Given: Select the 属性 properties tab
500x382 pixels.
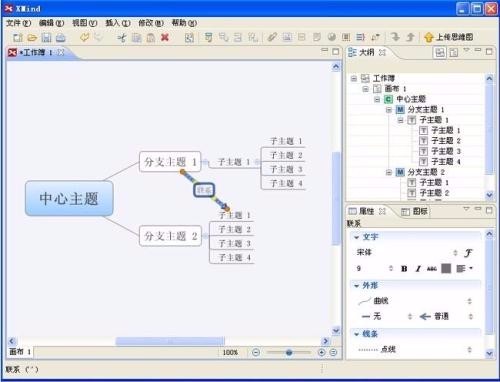Looking at the screenshot, I should [366, 211].
